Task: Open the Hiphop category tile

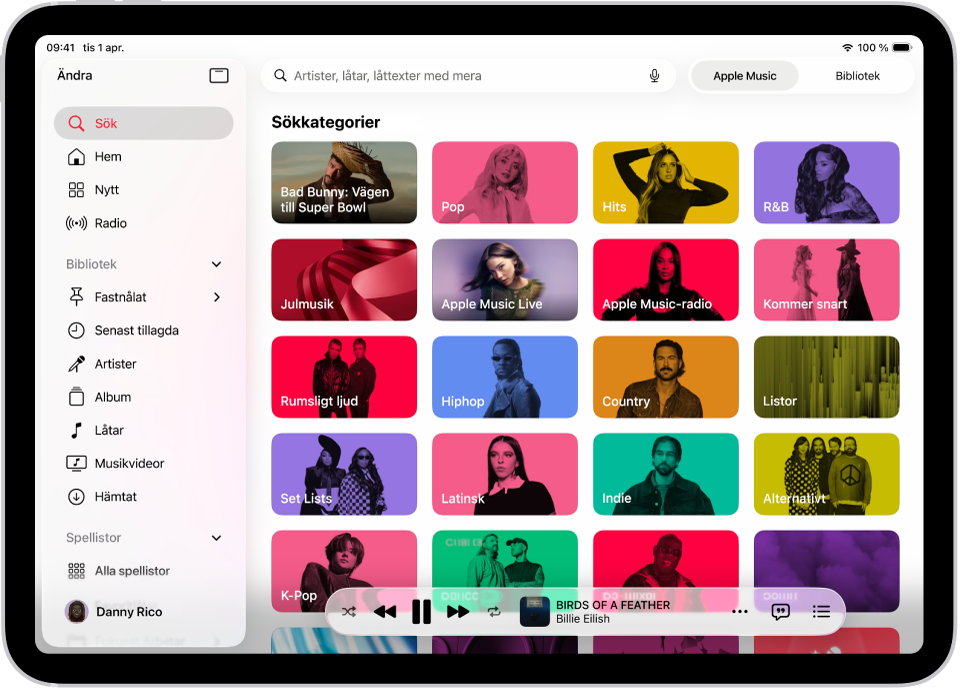Action: [x=505, y=377]
